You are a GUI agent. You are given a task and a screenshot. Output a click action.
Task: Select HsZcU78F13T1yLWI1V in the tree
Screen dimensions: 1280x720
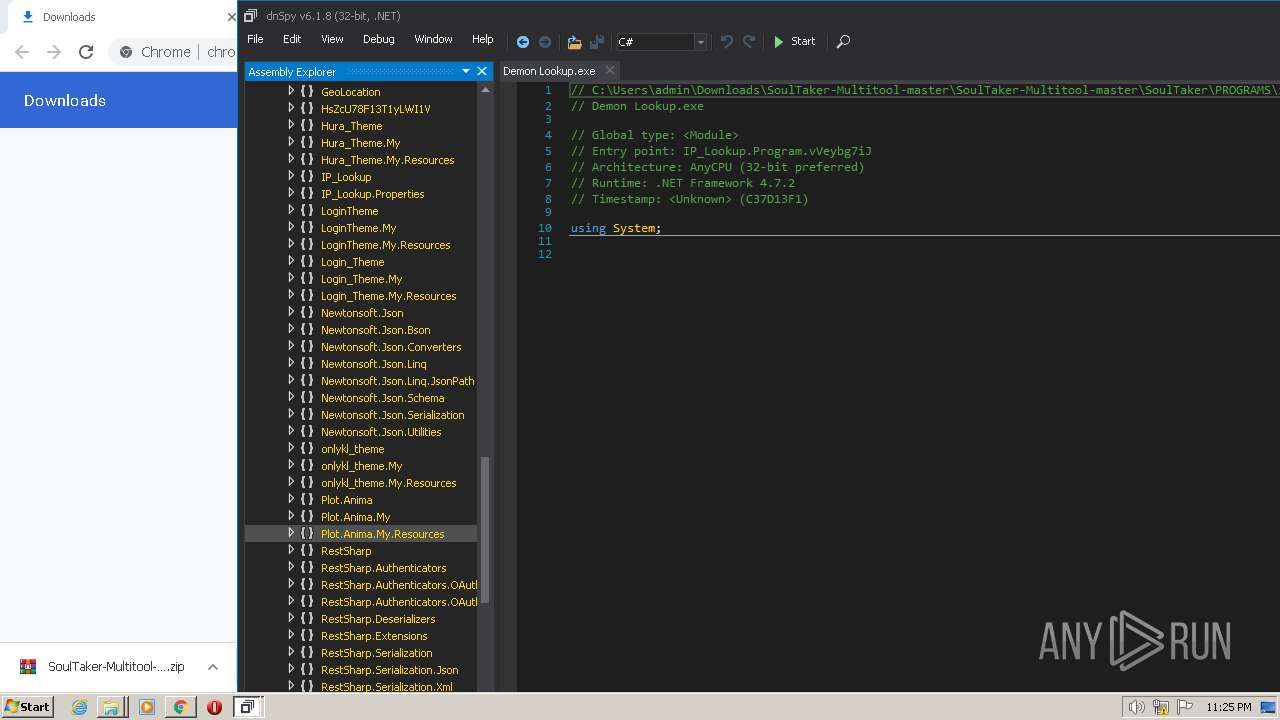click(x=375, y=109)
